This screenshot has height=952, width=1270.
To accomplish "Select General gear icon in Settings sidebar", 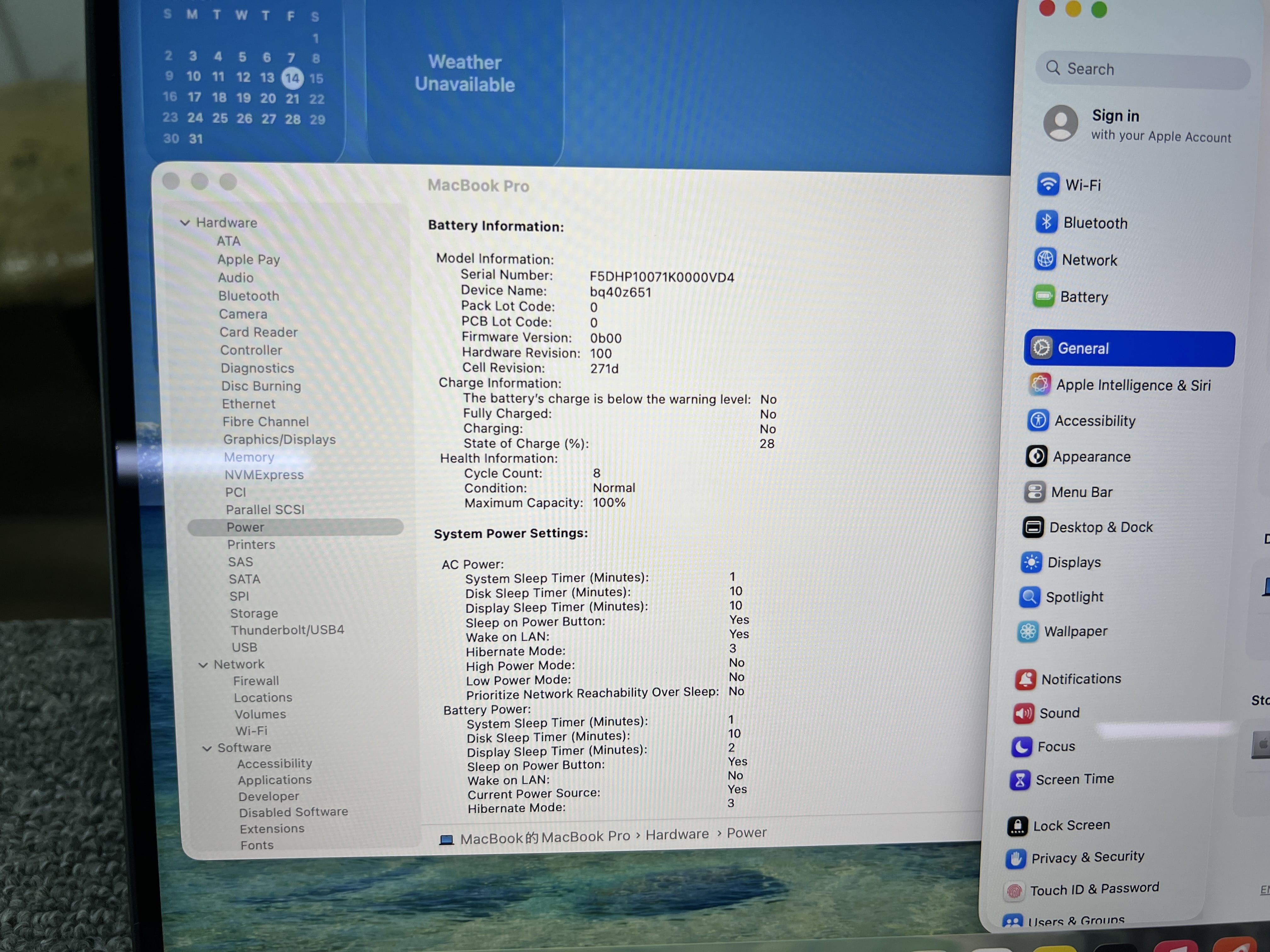I will click(x=1041, y=348).
